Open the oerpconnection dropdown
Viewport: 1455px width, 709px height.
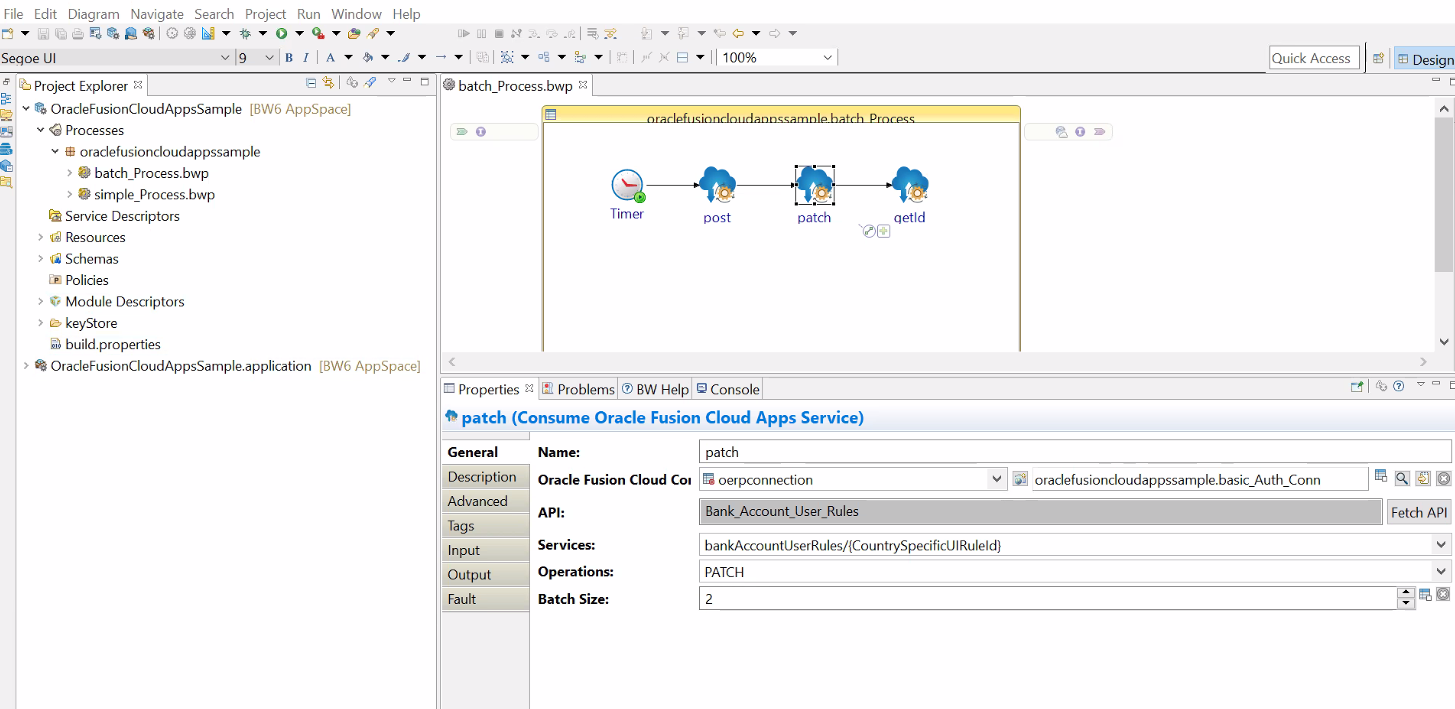[995, 478]
